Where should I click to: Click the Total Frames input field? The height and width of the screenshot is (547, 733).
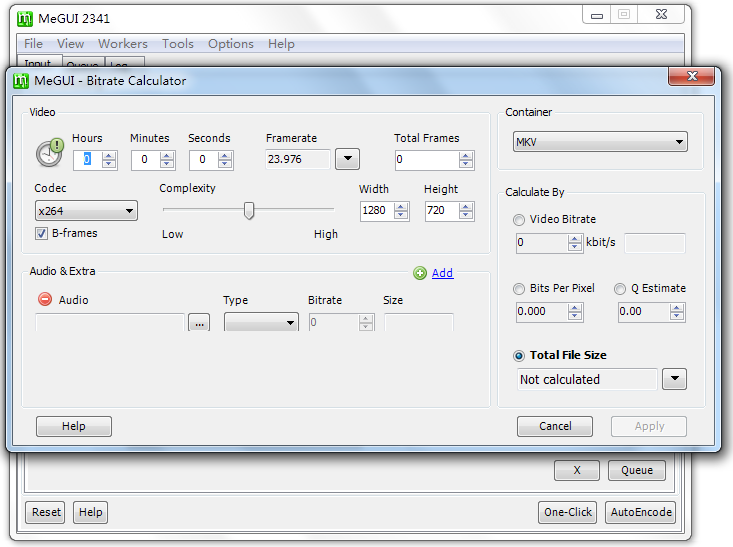pos(427,159)
